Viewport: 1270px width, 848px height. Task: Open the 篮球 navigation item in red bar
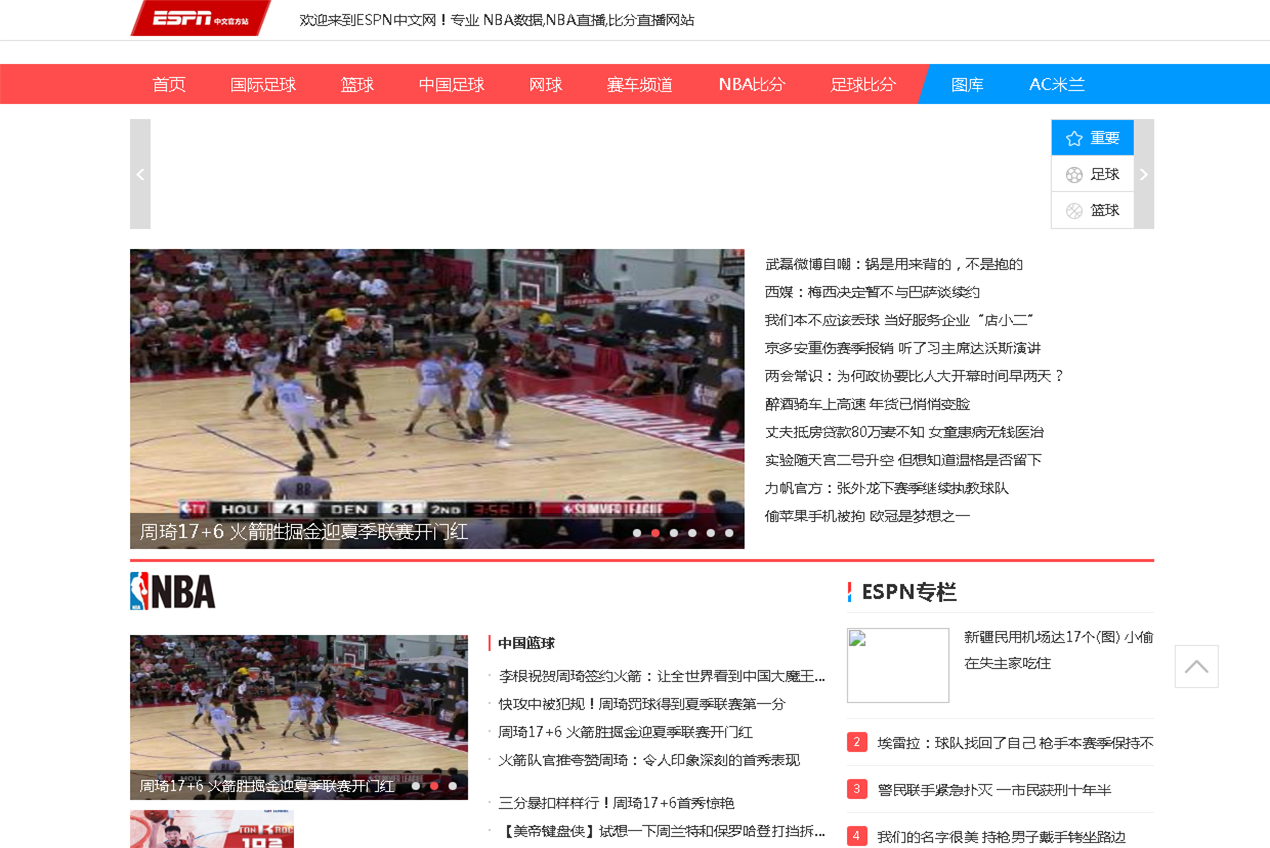click(357, 84)
